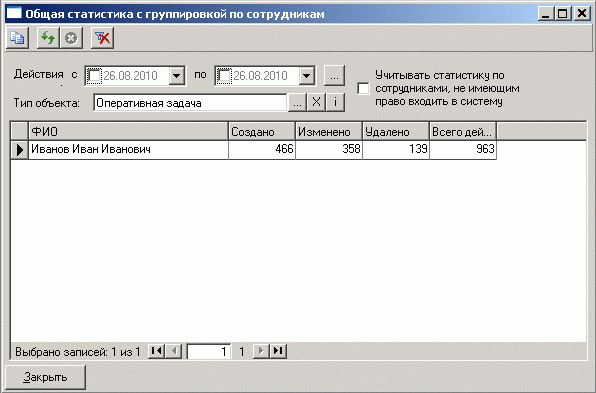Click the ellipsis button next to date range
Image resolution: width=596 pixels, height=393 pixels.
point(334,76)
